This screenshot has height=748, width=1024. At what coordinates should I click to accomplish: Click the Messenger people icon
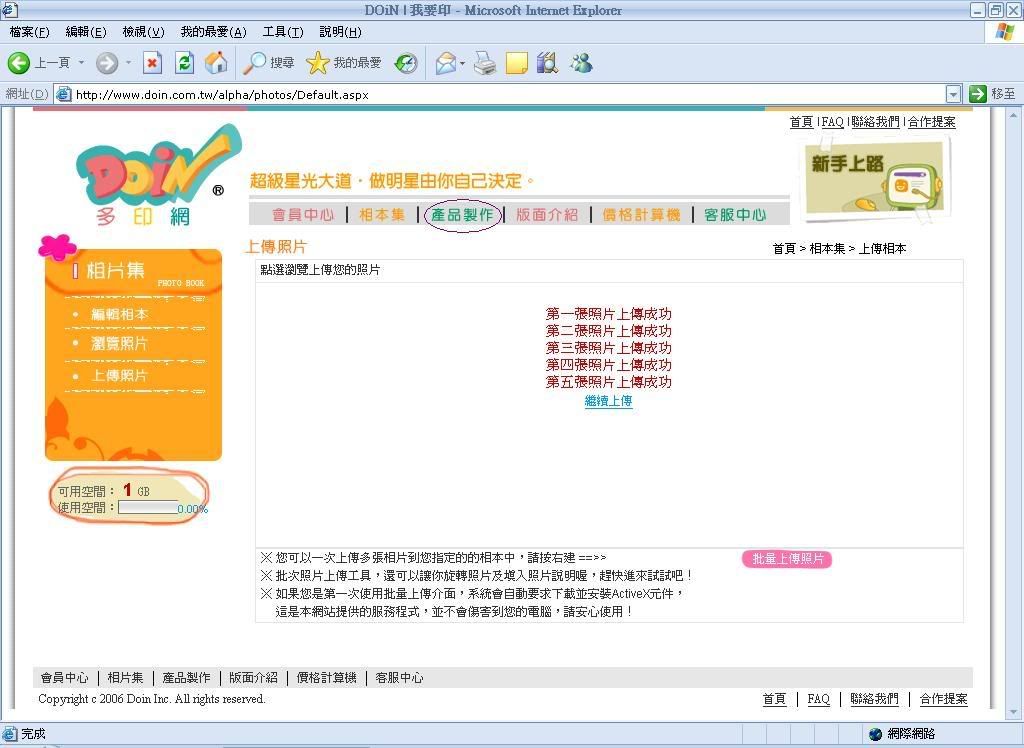click(580, 63)
